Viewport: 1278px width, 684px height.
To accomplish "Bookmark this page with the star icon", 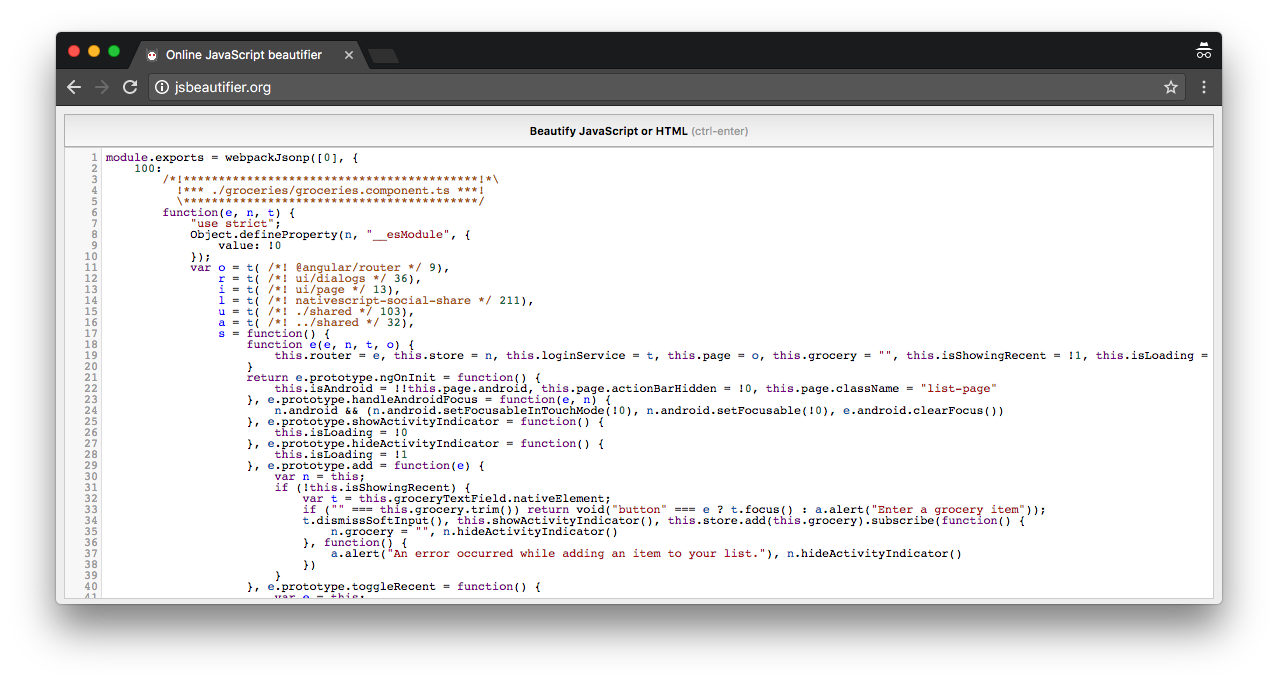I will point(1170,87).
